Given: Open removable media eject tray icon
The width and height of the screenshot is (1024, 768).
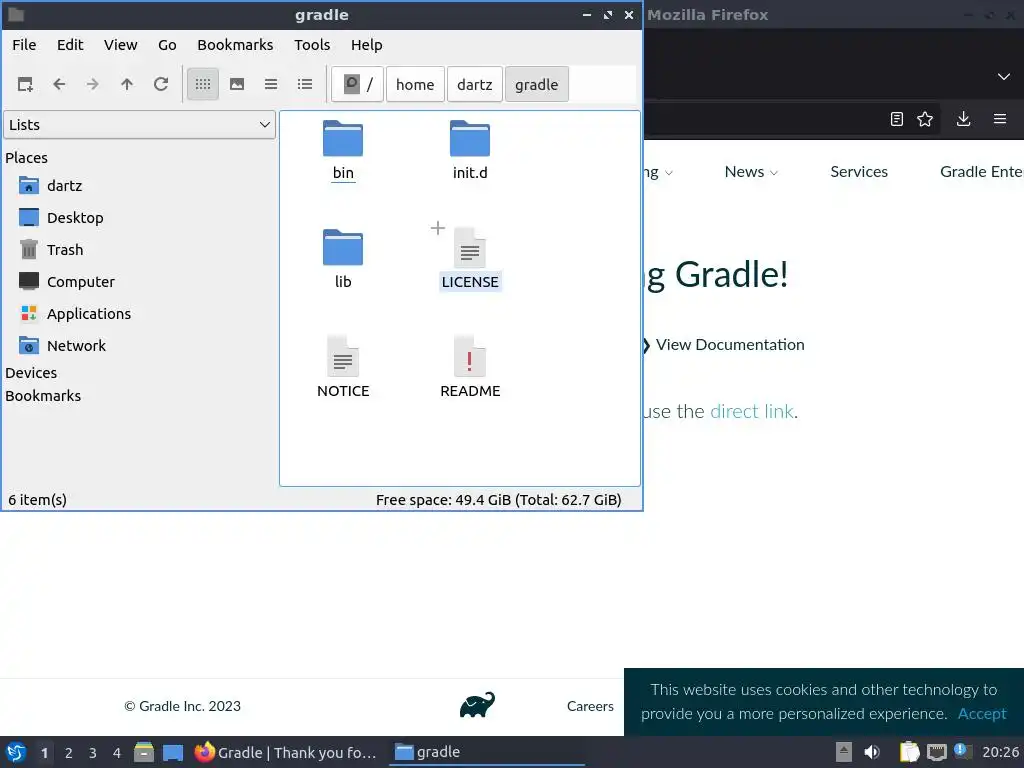Looking at the screenshot, I should [844, 752].
